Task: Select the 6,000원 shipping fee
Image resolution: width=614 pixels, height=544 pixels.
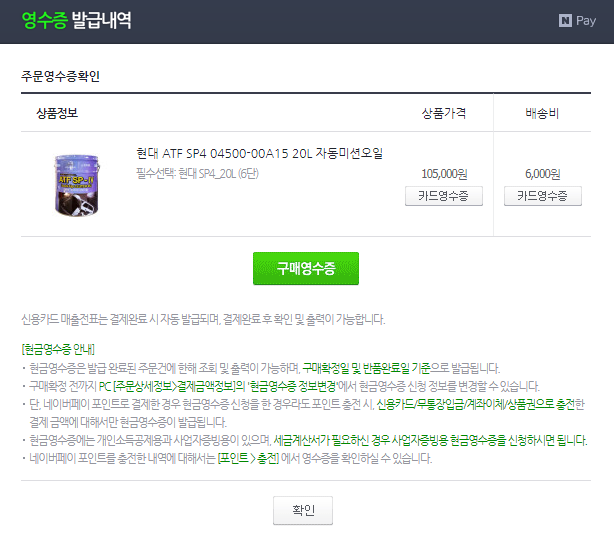Action: tap(542, 174)
